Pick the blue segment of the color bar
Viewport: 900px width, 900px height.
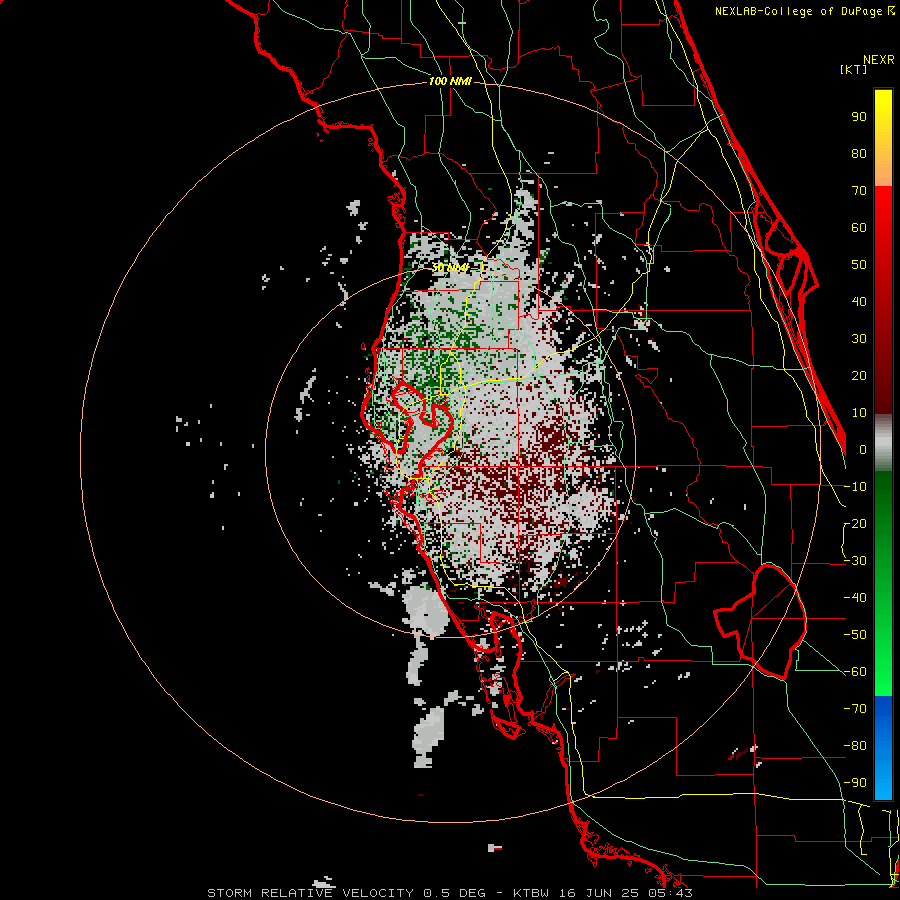point(883,747)
